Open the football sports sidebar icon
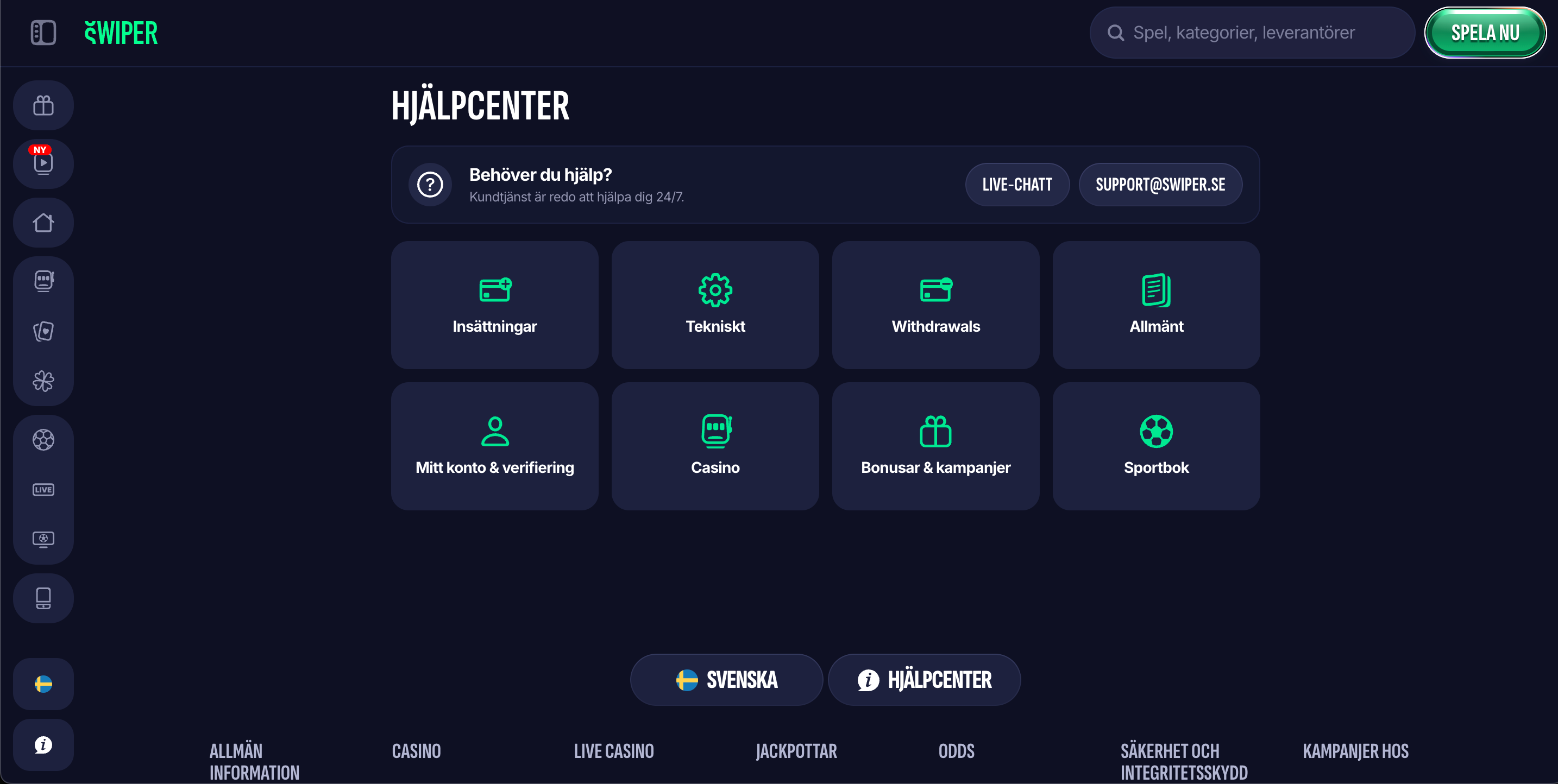Viewport: 1558px width, 784px height. (43, 439)
